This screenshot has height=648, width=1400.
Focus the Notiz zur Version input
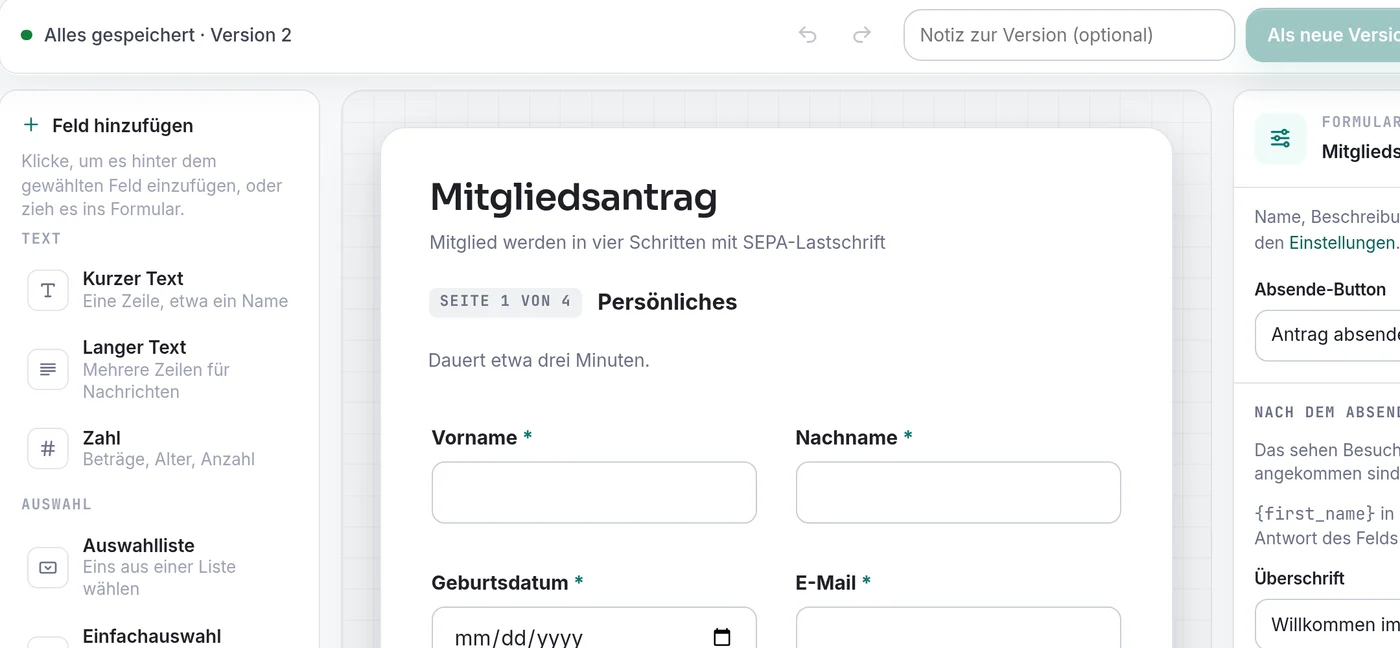tap(1069, 35)
